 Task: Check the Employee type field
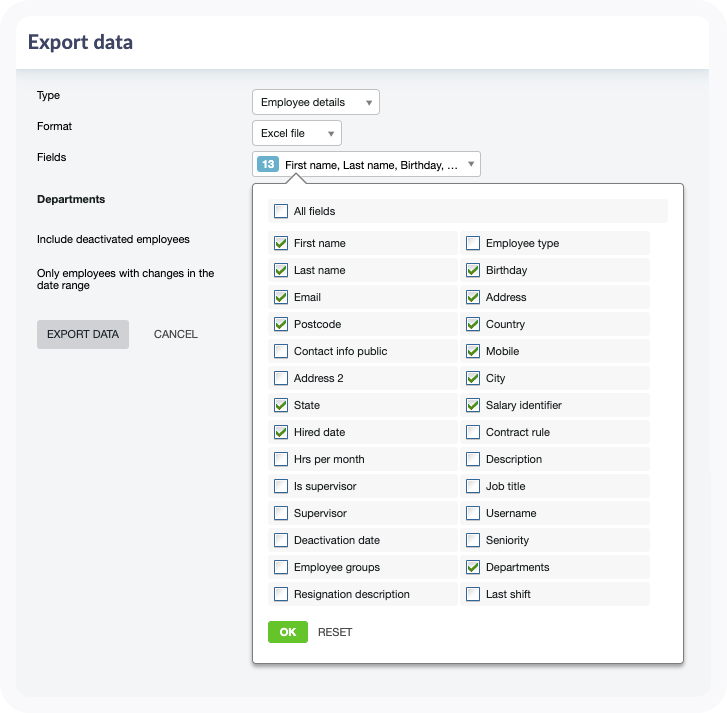coord(473,243)
